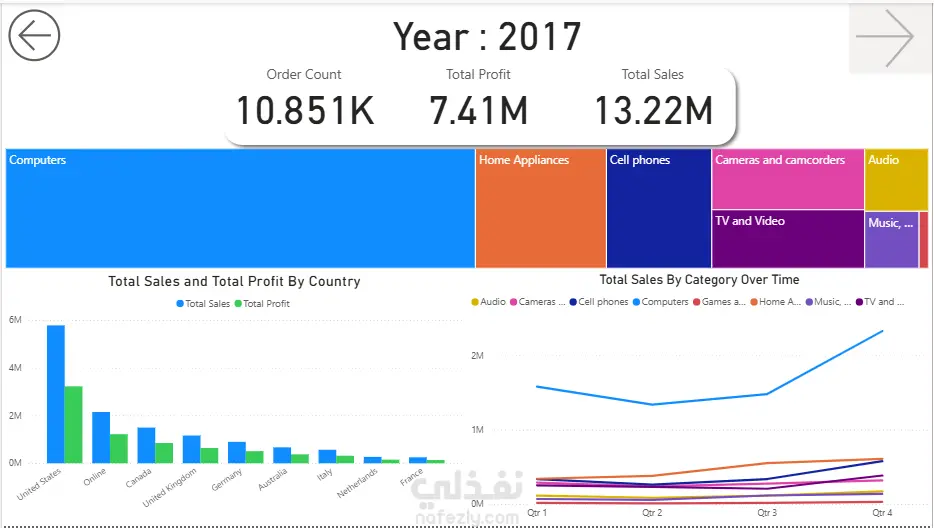Click the Total Profit value 7.41M
Image resolution: width=934 pixels, height=528 pixels.
click(478, 111)
